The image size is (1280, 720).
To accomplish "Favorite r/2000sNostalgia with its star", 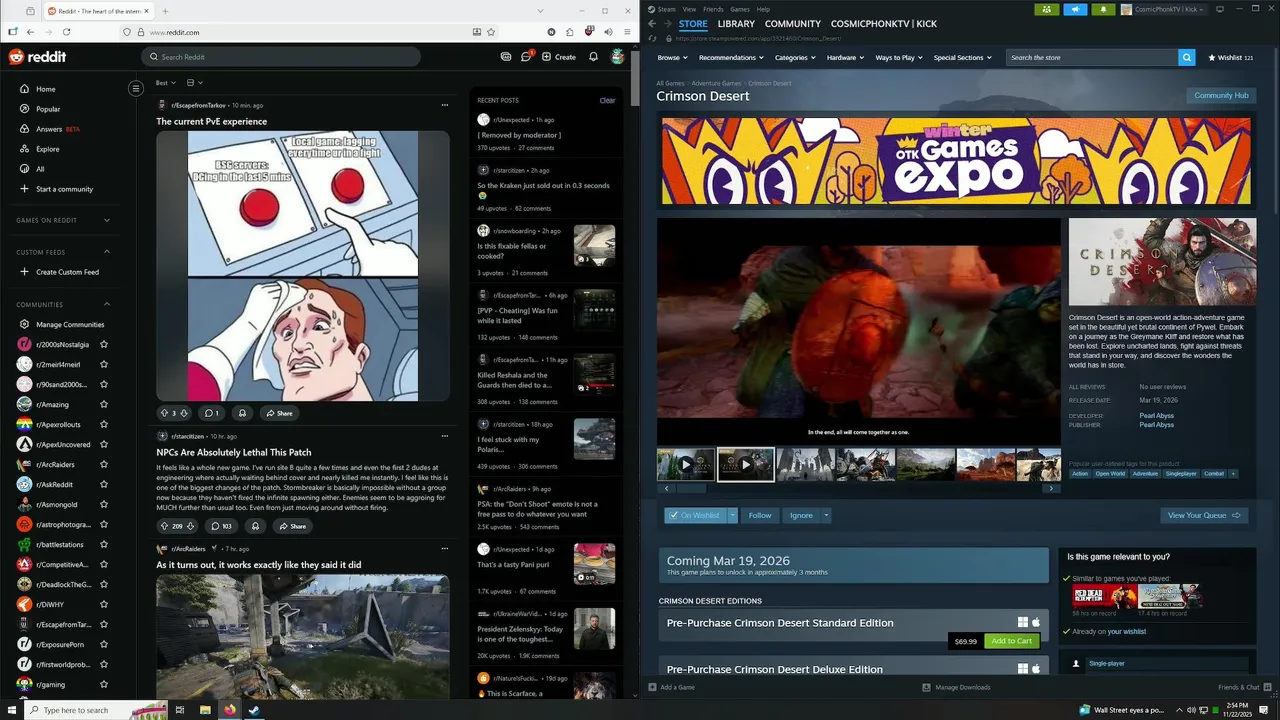I will click(x=103, y=344).
